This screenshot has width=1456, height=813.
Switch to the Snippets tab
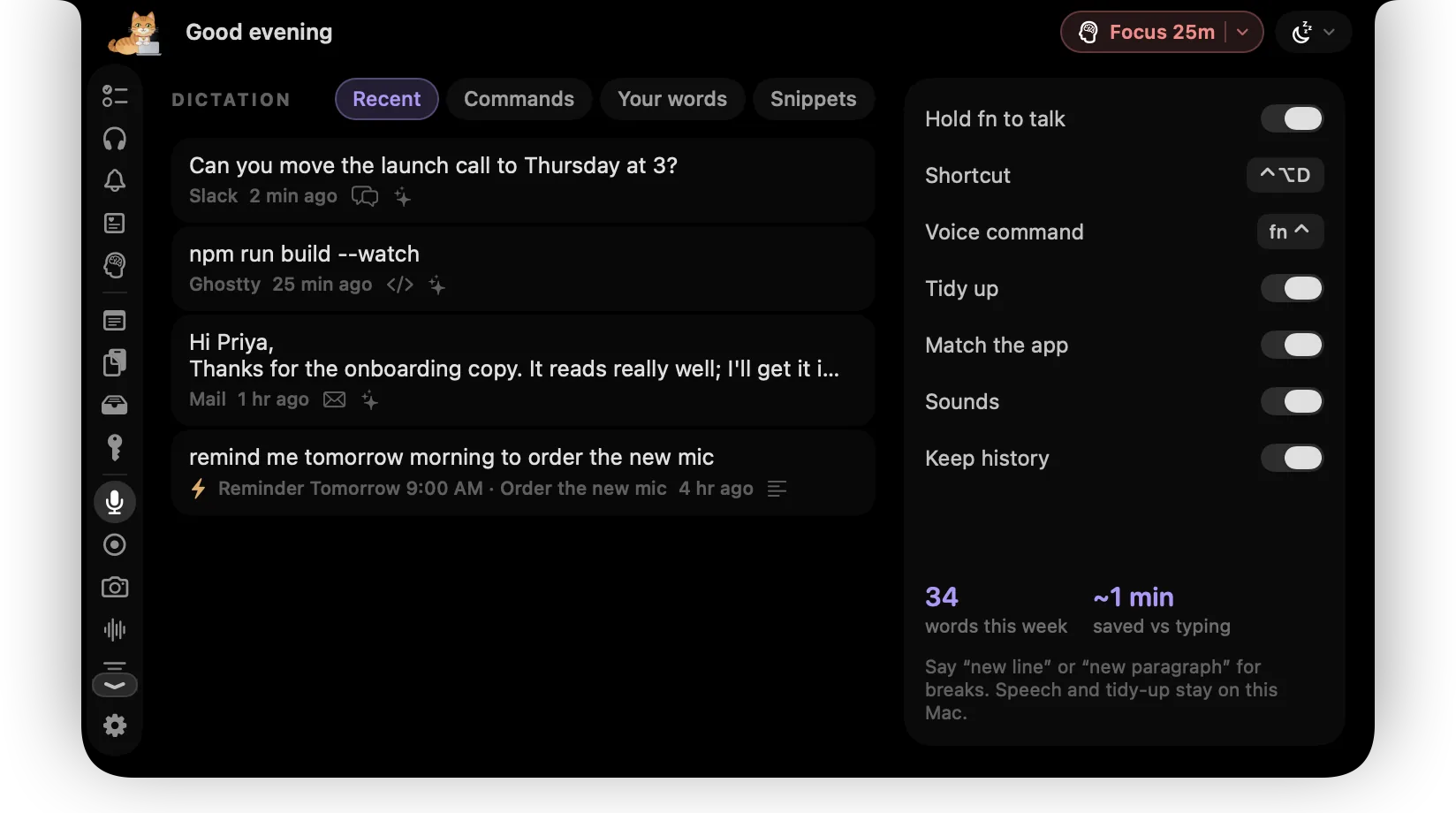click(814, 99)
